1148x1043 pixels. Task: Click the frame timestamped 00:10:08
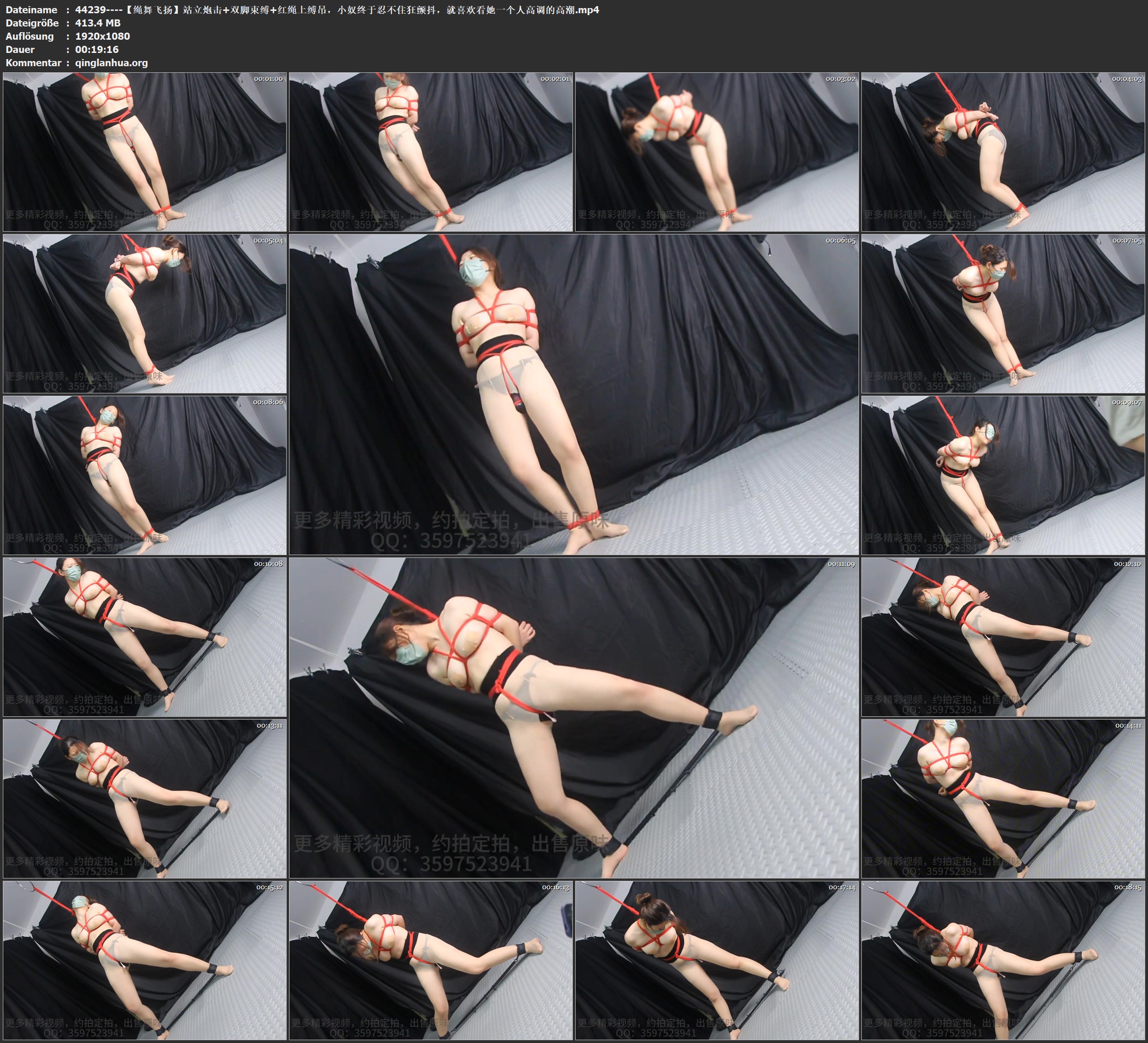click(145, 637)
